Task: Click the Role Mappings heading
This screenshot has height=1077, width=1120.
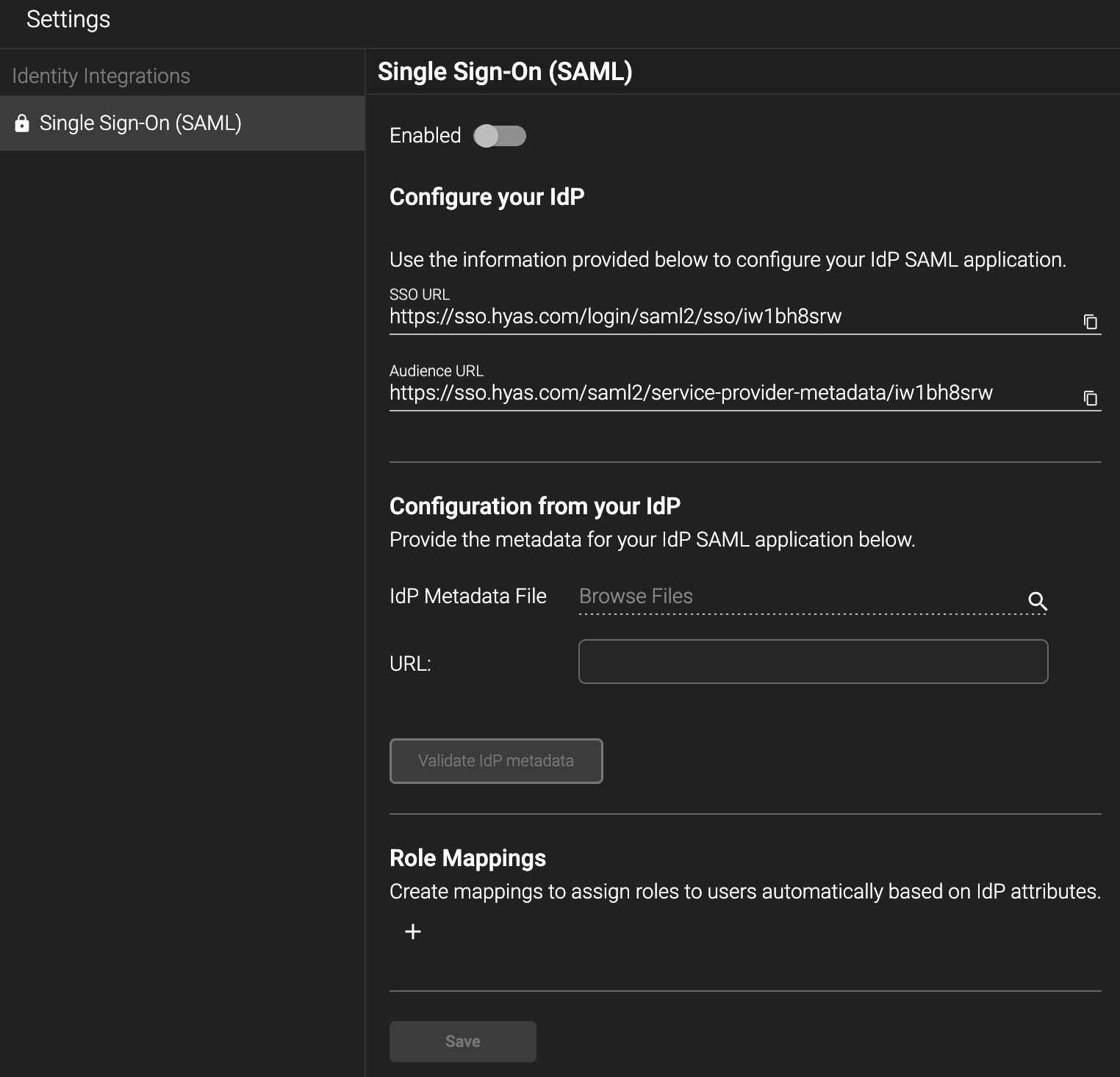Action: [467, 858]
